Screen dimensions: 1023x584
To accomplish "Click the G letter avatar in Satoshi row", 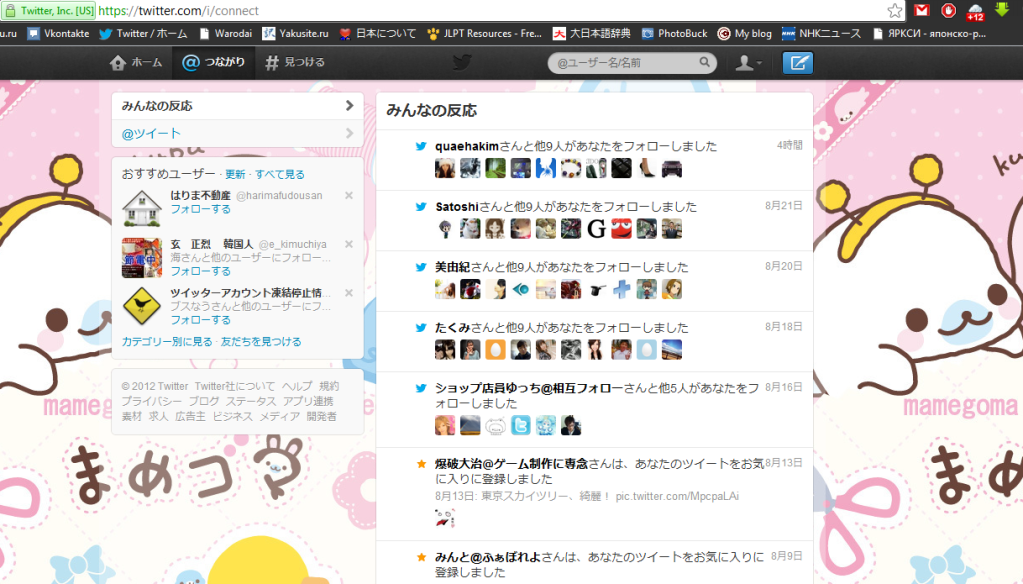I will [x=596, y=229].
